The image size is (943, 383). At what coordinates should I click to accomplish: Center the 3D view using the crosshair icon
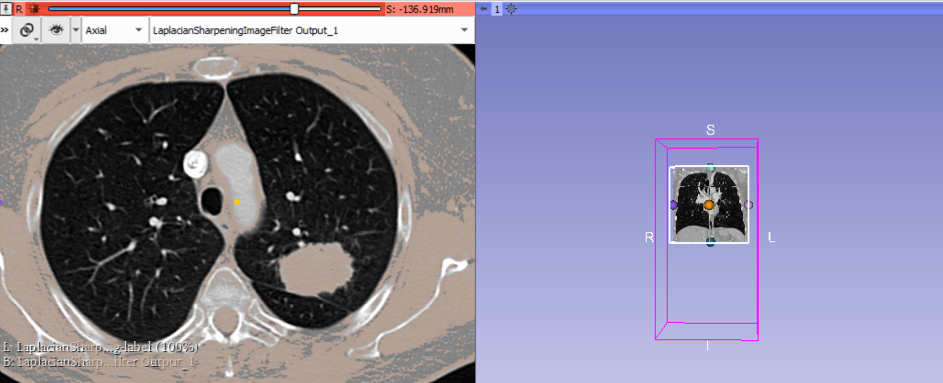[511, 8]
